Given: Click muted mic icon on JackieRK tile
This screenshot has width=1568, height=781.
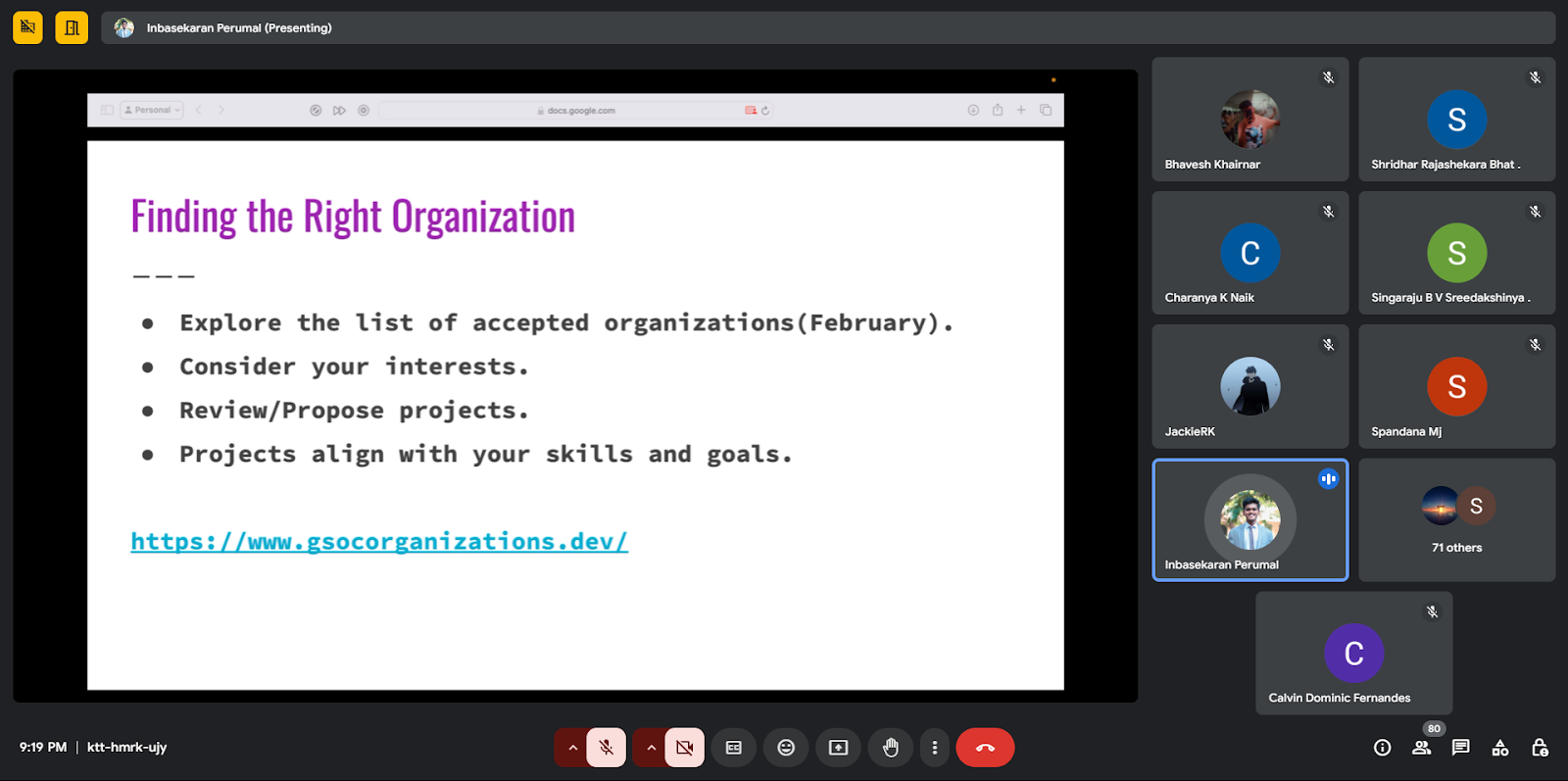Looking at the screenshot, I should coord(1329,345).
